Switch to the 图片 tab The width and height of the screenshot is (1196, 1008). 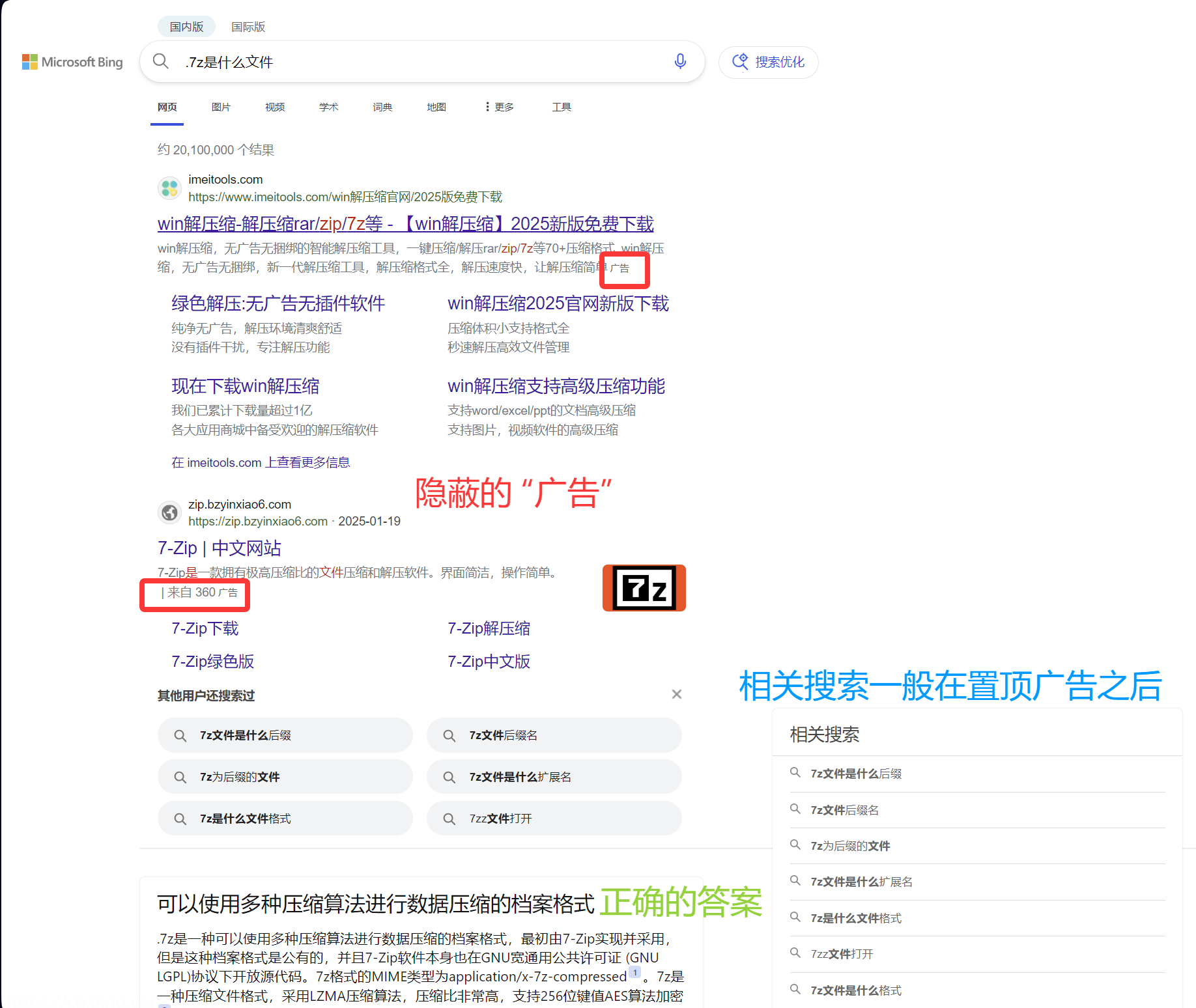click(x=221, y=107)
